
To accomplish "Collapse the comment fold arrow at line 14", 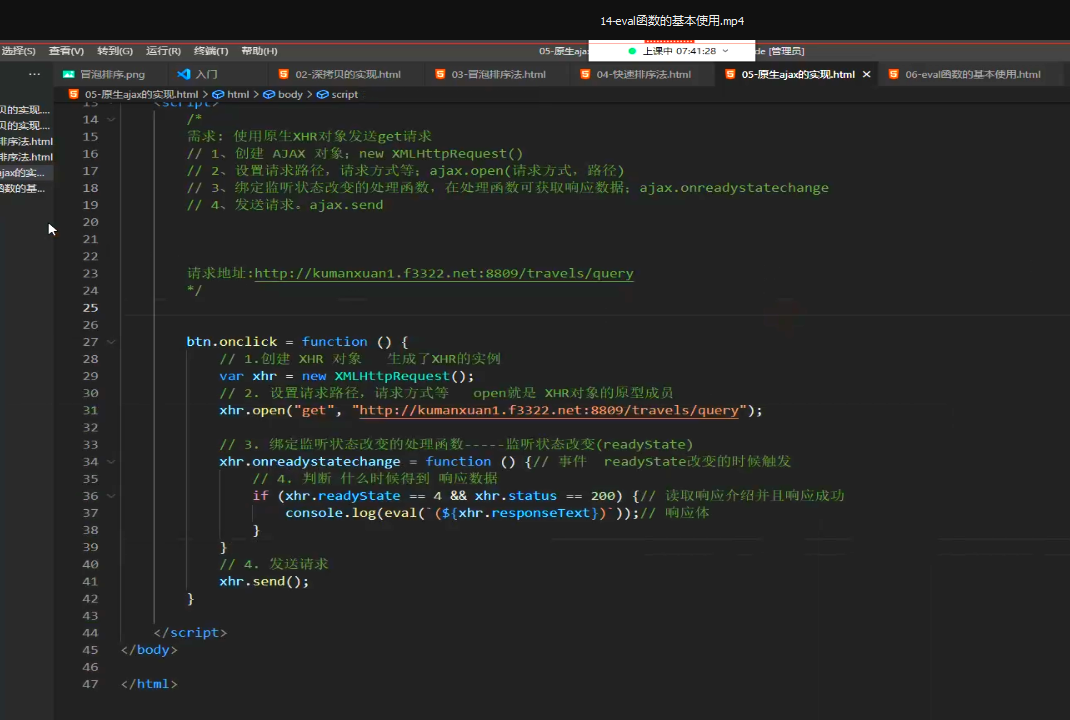I will [x=111, y=119].
